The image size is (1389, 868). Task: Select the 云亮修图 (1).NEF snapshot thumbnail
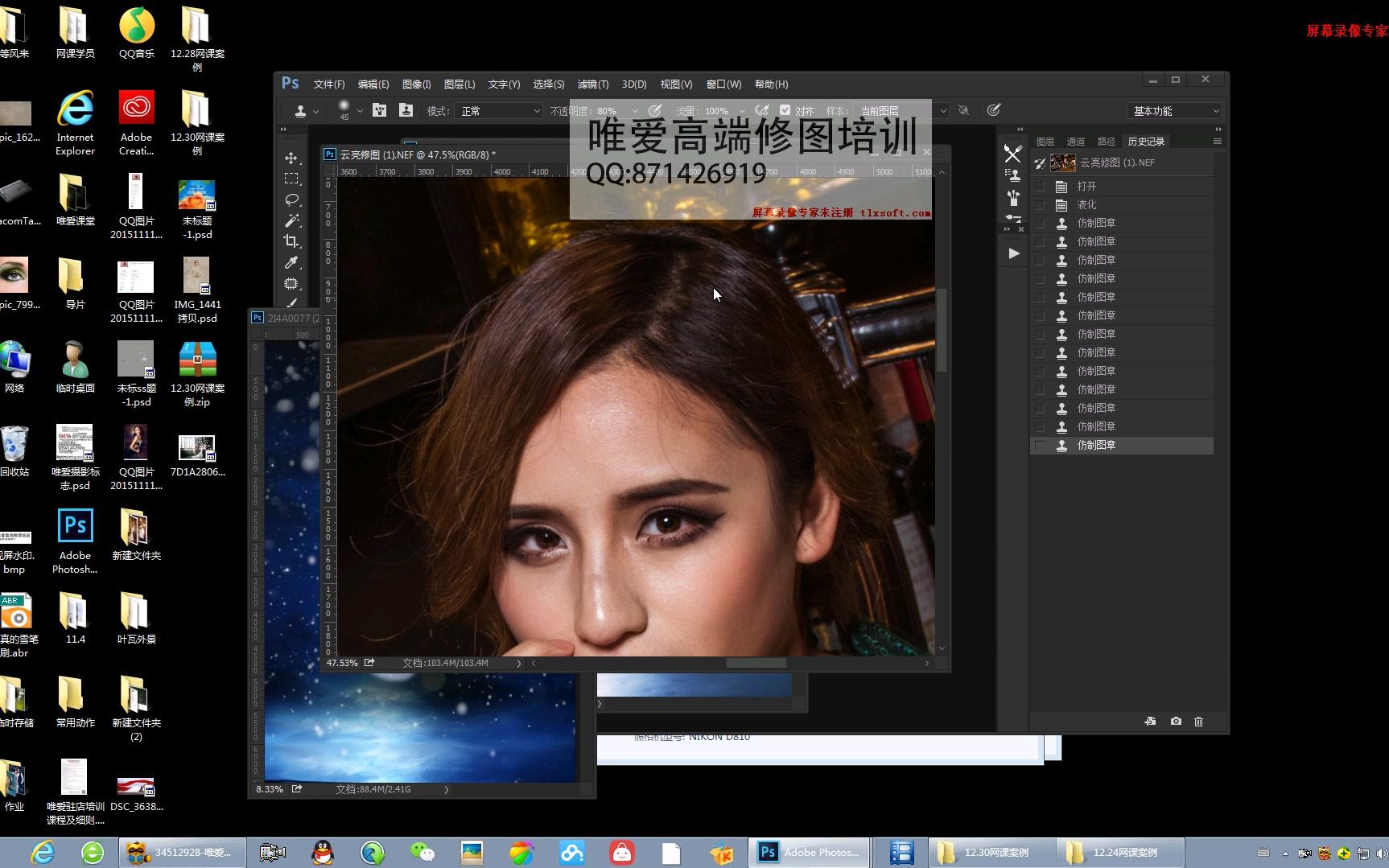click(1062, 162)
